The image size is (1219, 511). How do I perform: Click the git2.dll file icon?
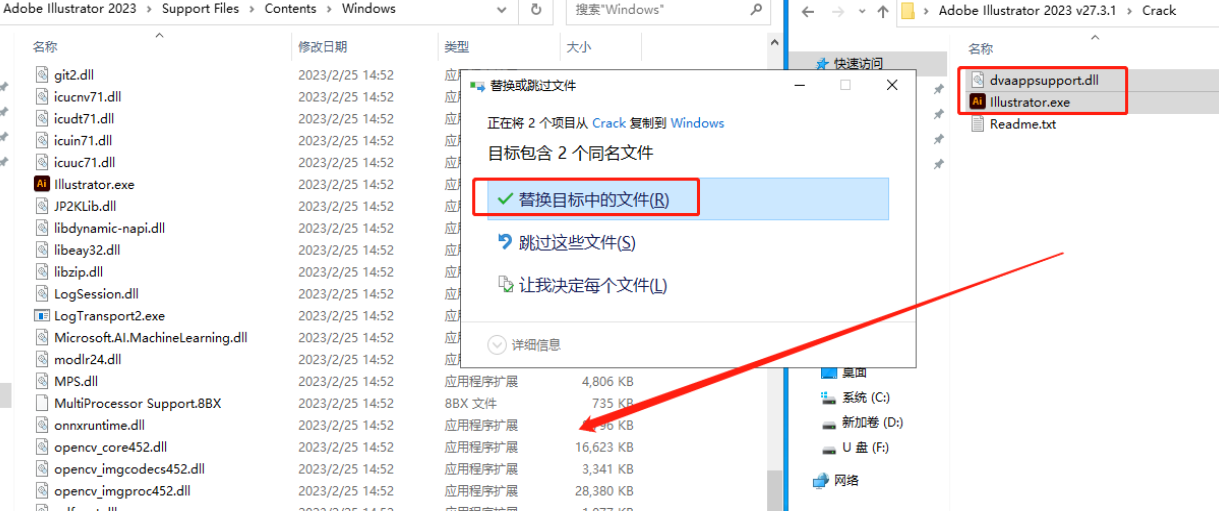(x=41, y=75)
